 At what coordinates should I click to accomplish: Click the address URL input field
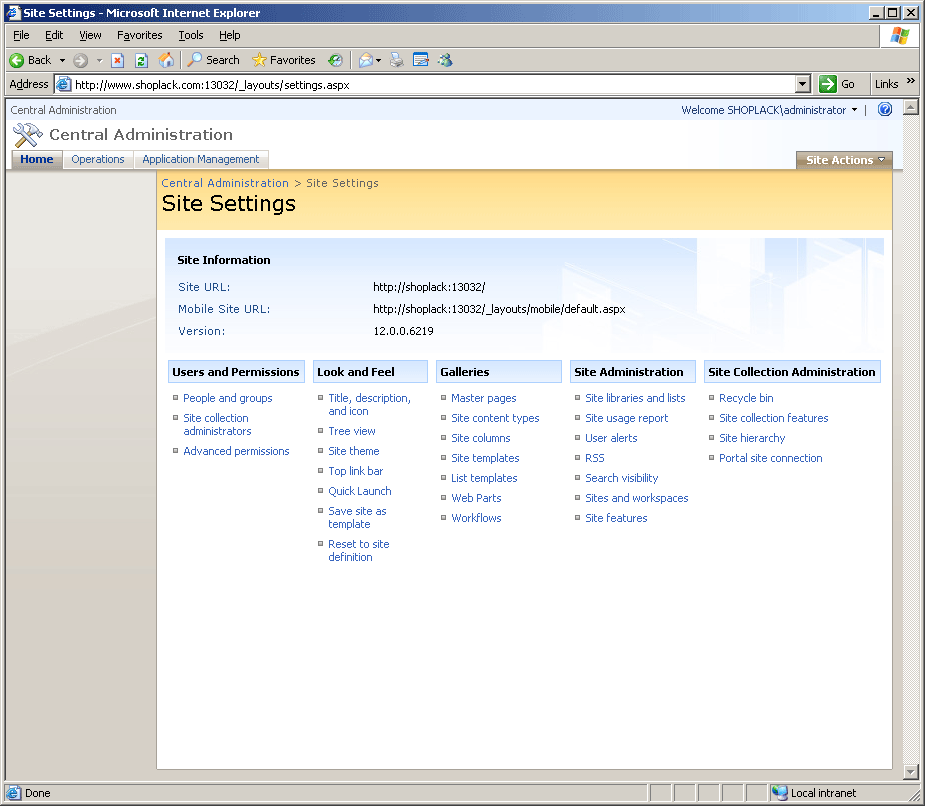[x=433, y=84]
